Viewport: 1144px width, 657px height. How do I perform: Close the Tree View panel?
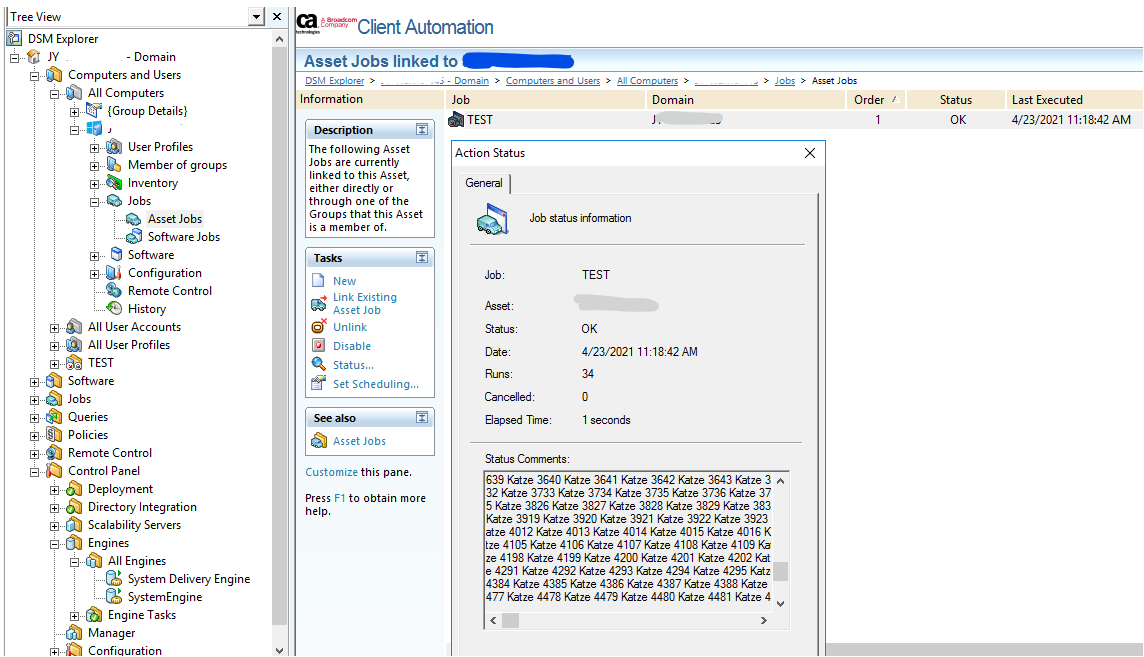click(x=277, y=16)
